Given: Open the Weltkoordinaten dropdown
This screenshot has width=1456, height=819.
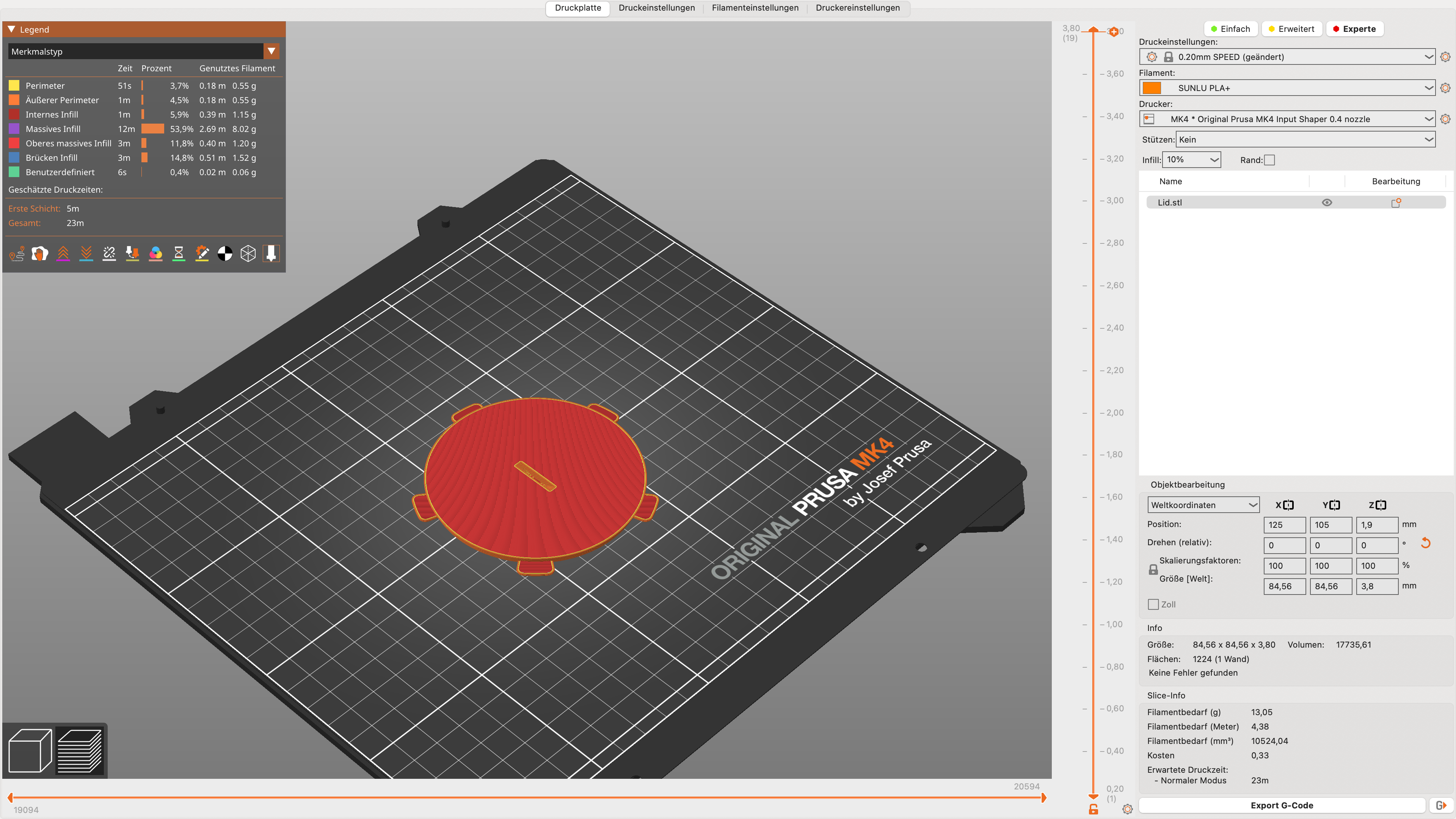Looking at the screenshot, I should [1203, 505].
